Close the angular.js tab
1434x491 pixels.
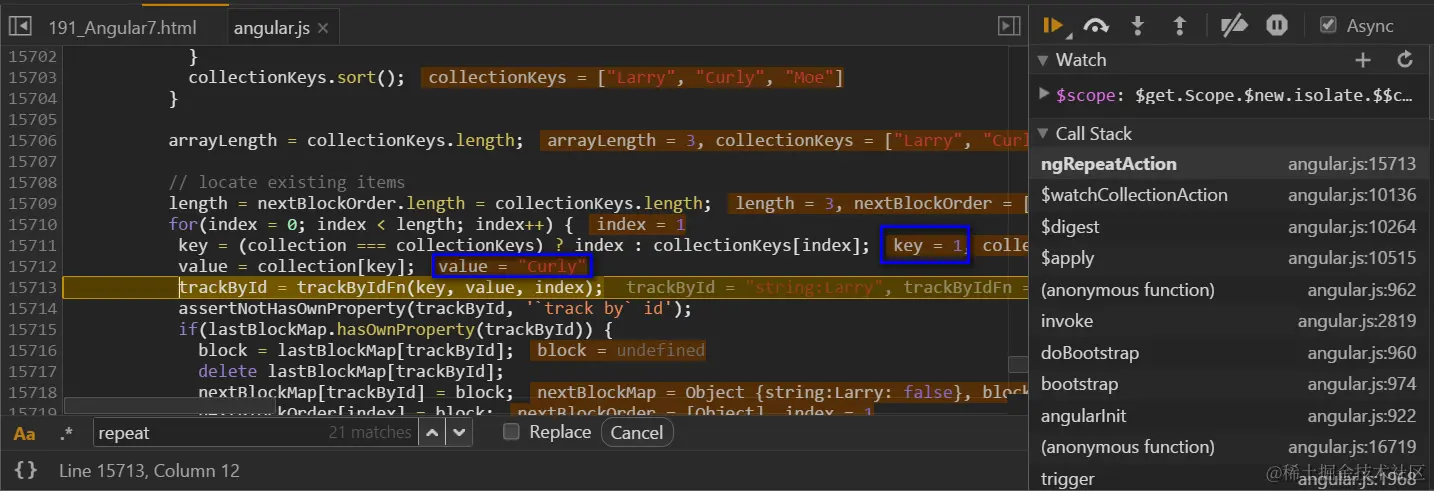click(x=322, y=28)
